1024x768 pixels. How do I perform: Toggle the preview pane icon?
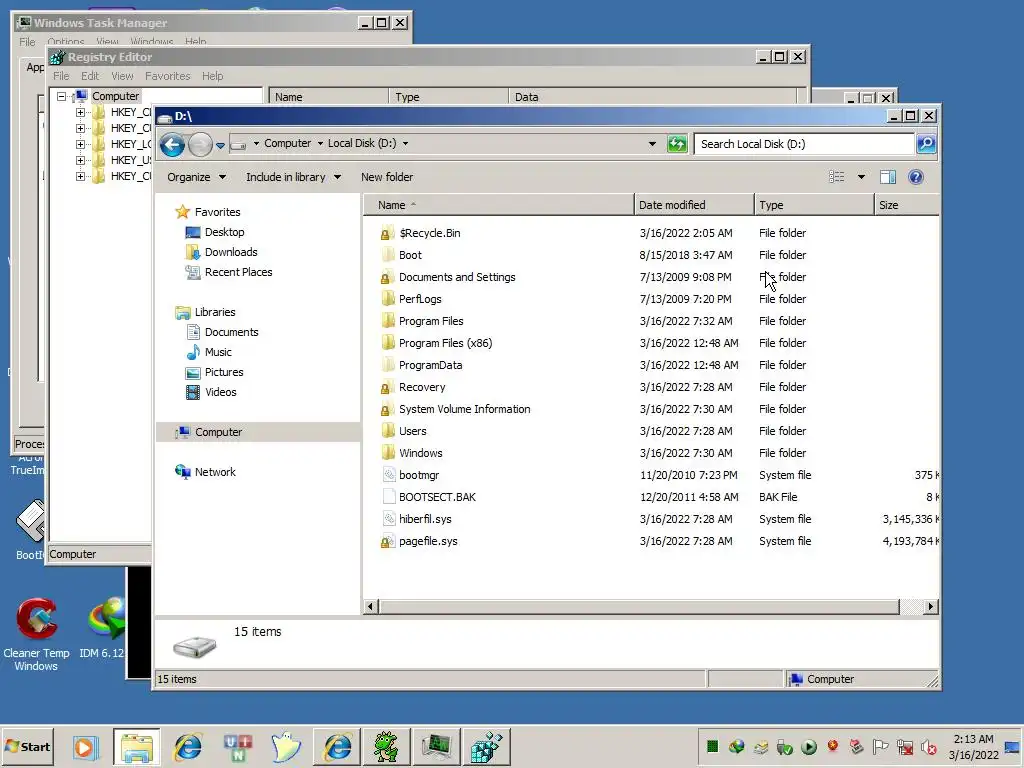tap(888, 177)
